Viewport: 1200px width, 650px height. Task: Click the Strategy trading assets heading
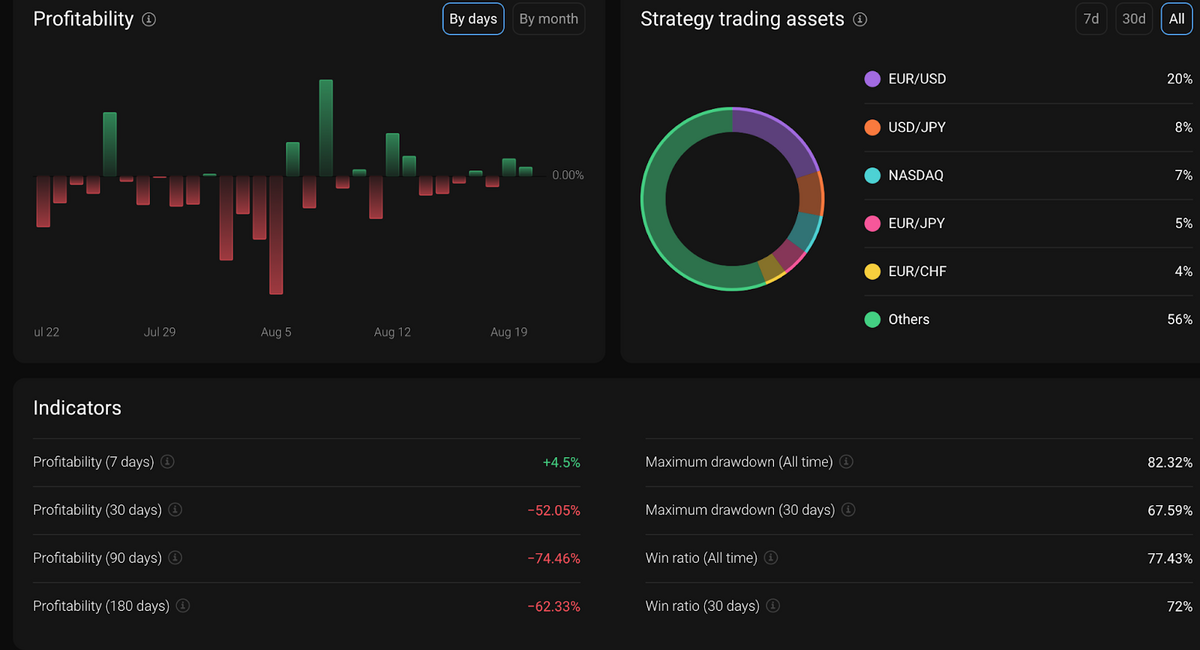[x=742, y=19]
